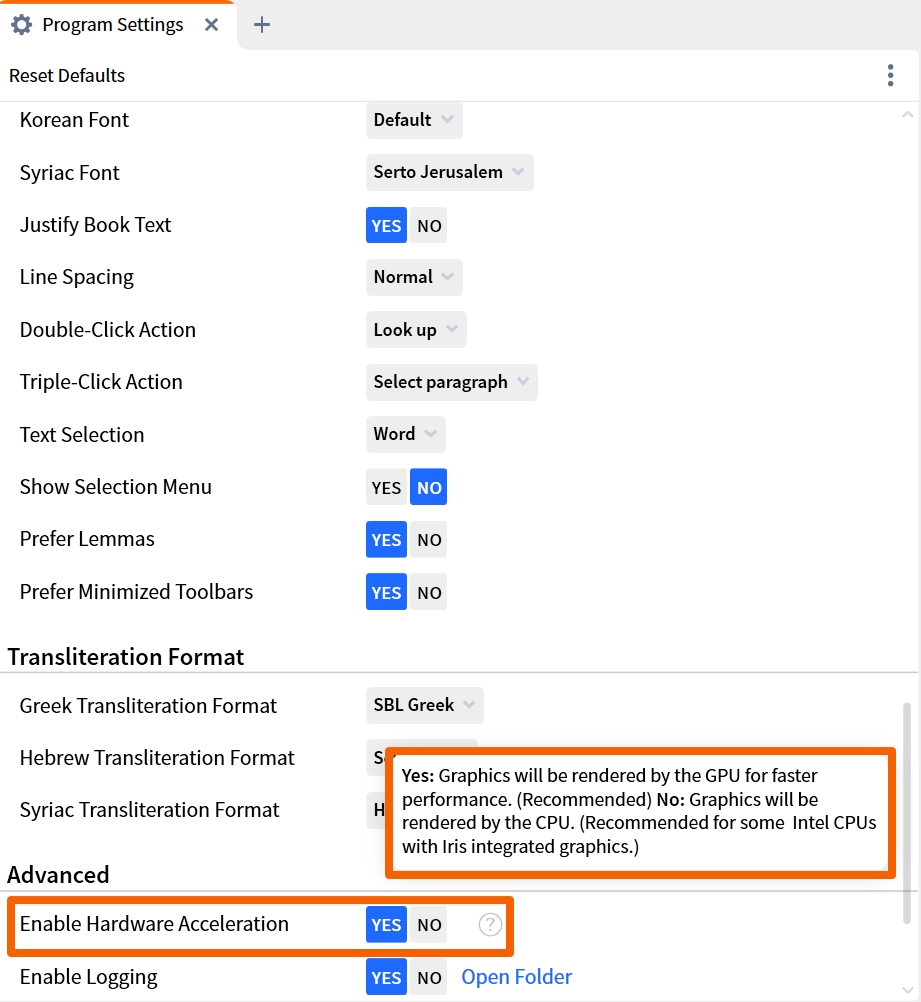The image size is (921, 1002).
Task: Open a new tab with plus icon
Action: coord(262,25)
